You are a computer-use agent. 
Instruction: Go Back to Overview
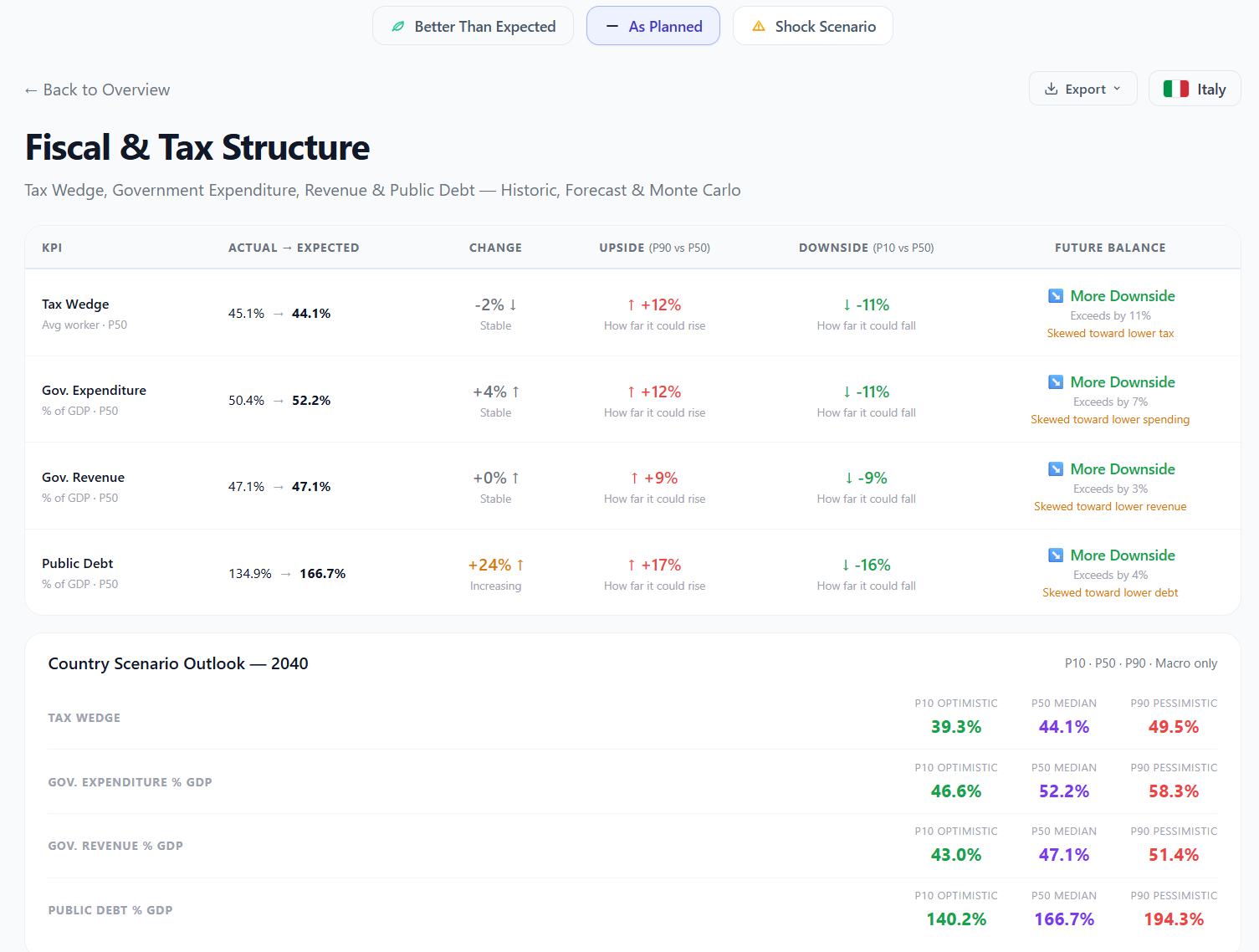(x=98, y=90)
